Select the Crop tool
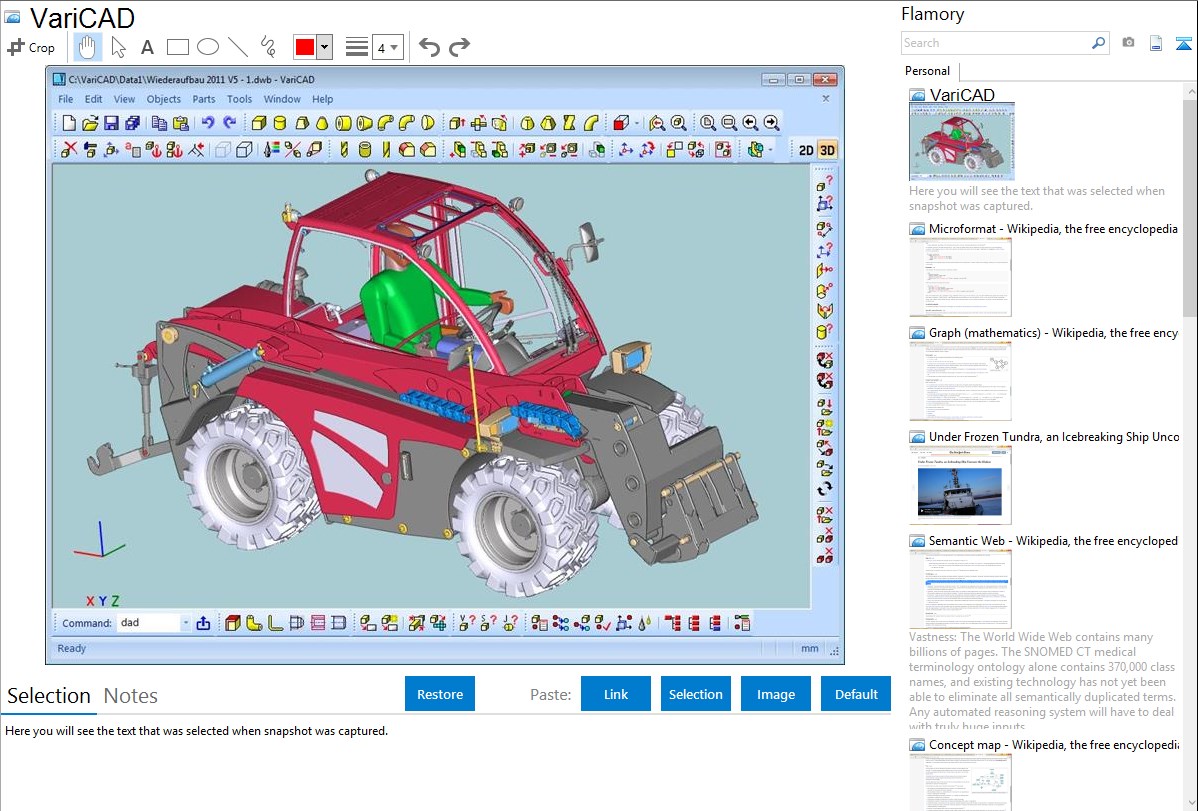Image resolution: width=1198 pixels, height=811 pixels. pyautogui.click(x=32, y=47)
